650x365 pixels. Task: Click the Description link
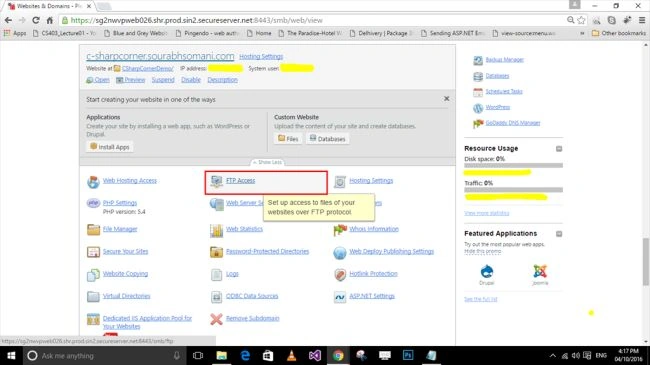[x=223, y=80]
